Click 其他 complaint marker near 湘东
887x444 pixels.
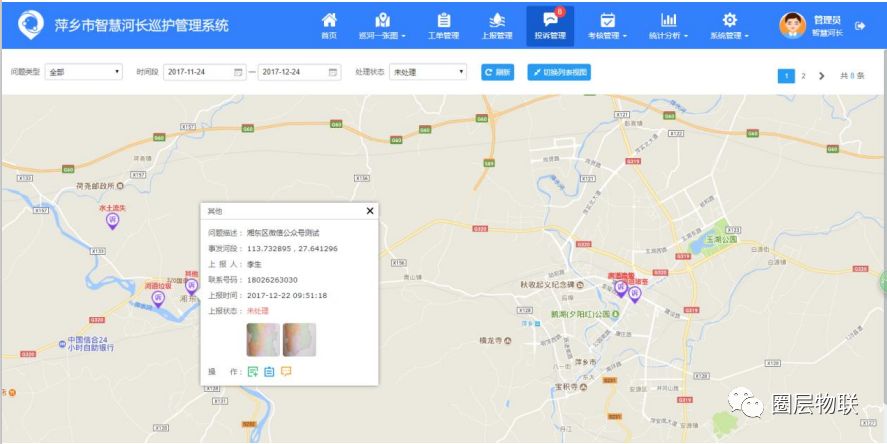192,286
